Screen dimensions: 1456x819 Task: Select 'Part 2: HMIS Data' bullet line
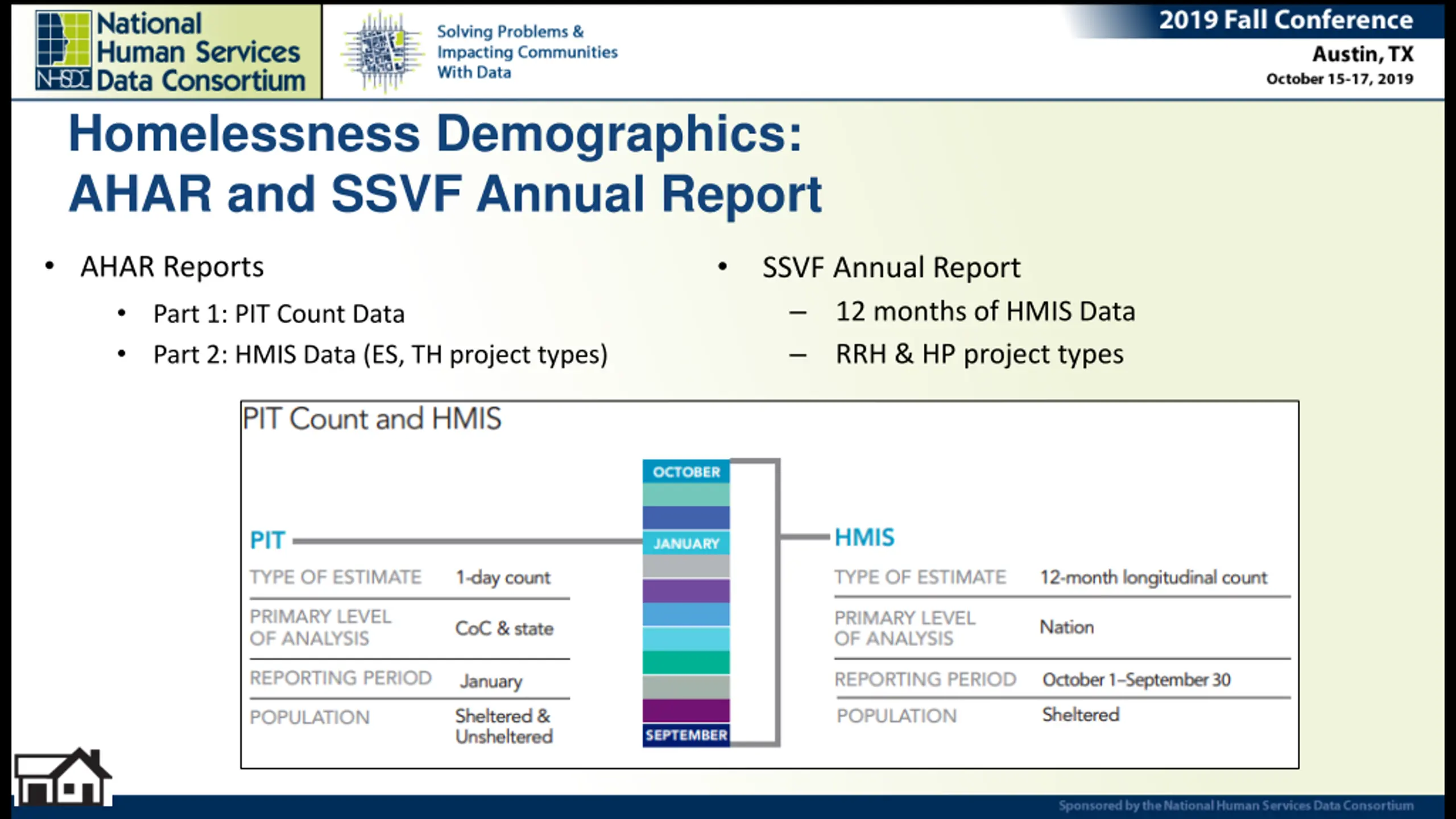point(380,354)
